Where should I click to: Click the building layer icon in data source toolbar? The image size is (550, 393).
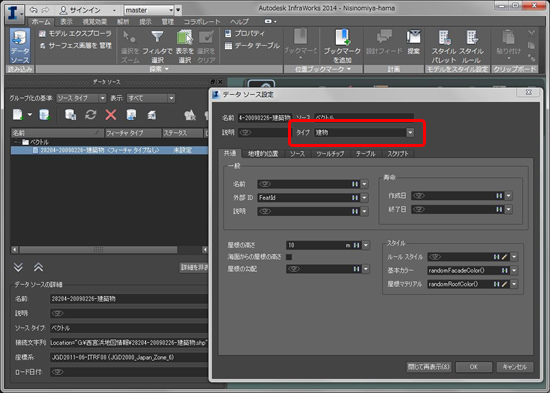click(x=152, y=114)
